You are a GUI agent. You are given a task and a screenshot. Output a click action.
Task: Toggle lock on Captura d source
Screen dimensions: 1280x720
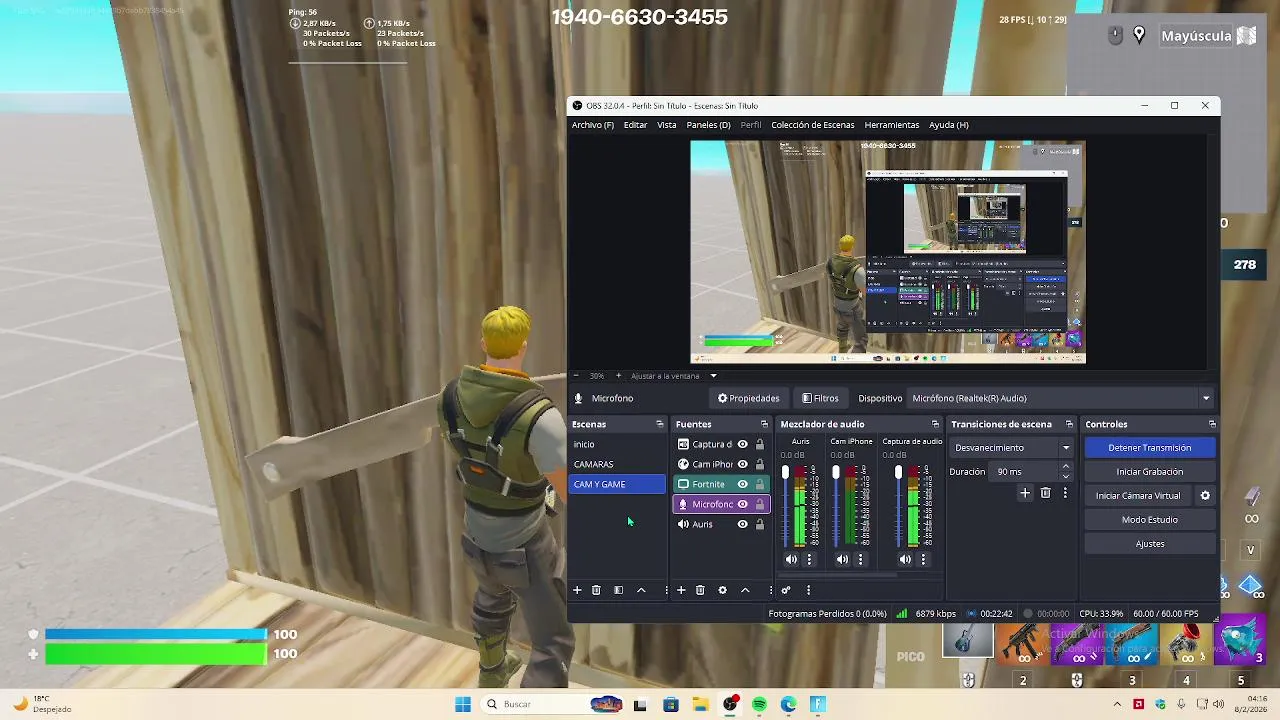tap(760, 444)
